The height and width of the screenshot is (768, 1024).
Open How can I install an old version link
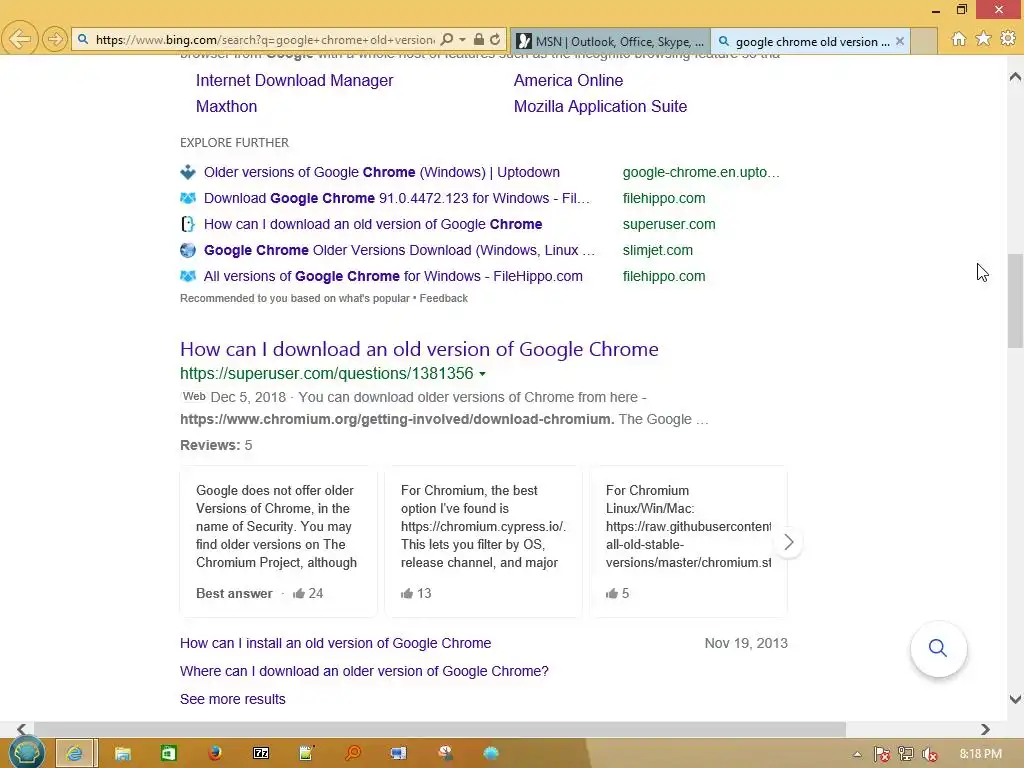pos(336,643)
